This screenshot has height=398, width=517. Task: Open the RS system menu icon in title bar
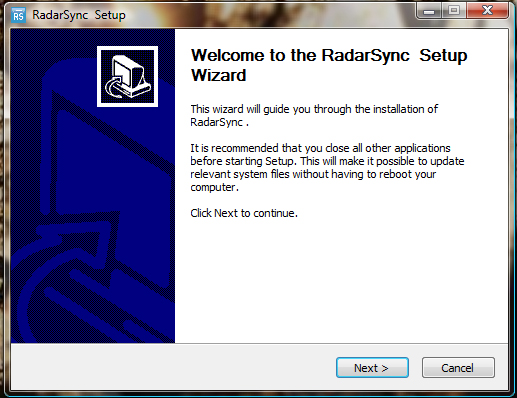tap(18, 15)
